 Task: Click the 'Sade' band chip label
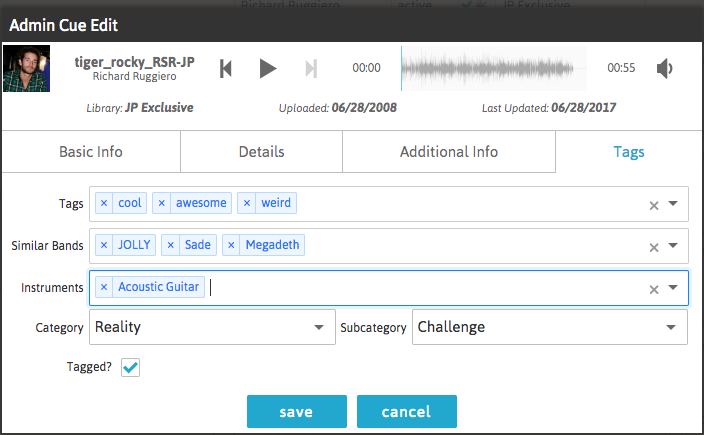tap(198, 245)
